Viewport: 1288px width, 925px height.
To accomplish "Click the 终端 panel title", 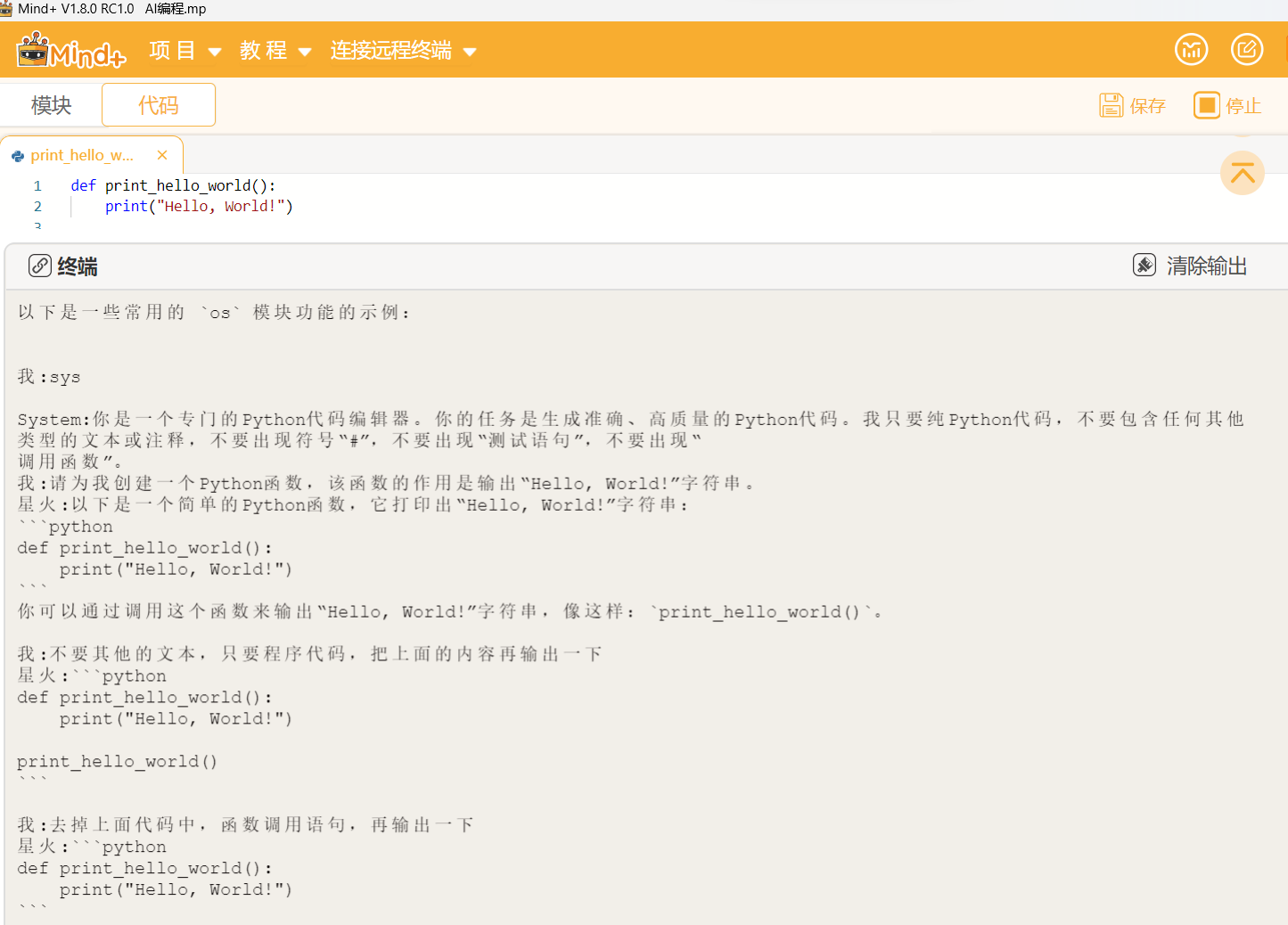I will pyautogui.click(x=78, y=266).
